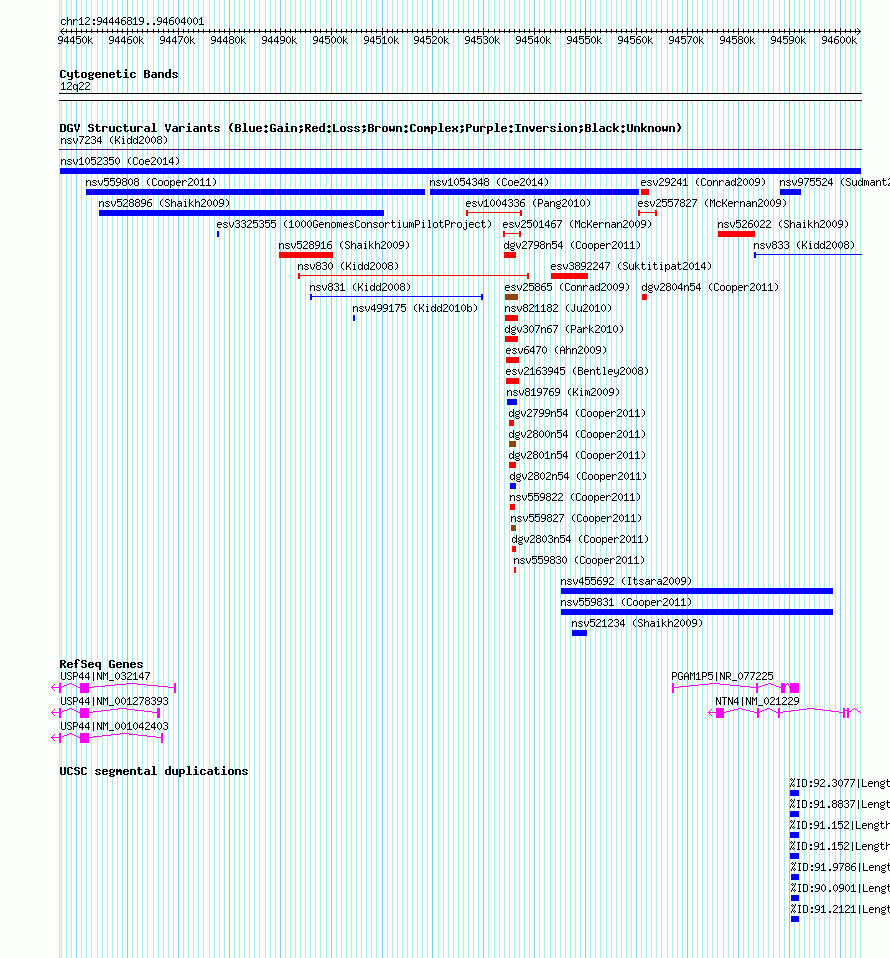
Task: Select NTN4|NM_021229 gene label
Action: (757, 701)
